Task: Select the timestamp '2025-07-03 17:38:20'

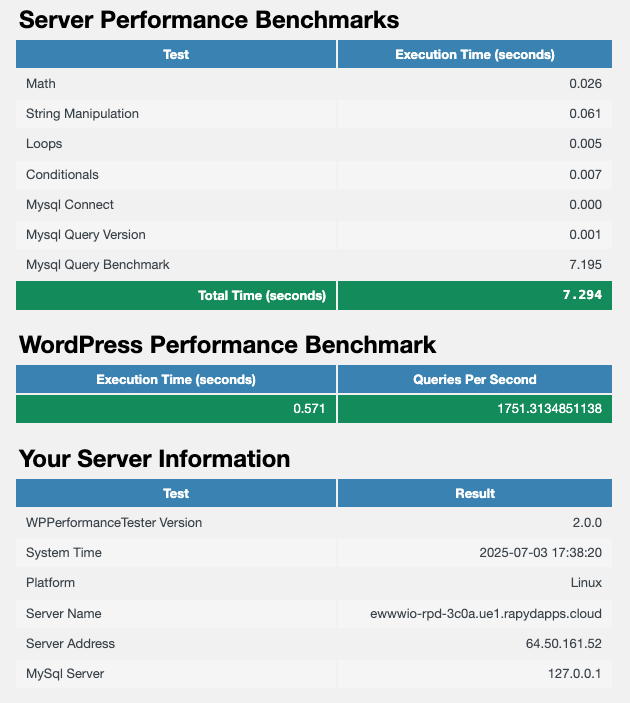Action: (x=540, y=553)
